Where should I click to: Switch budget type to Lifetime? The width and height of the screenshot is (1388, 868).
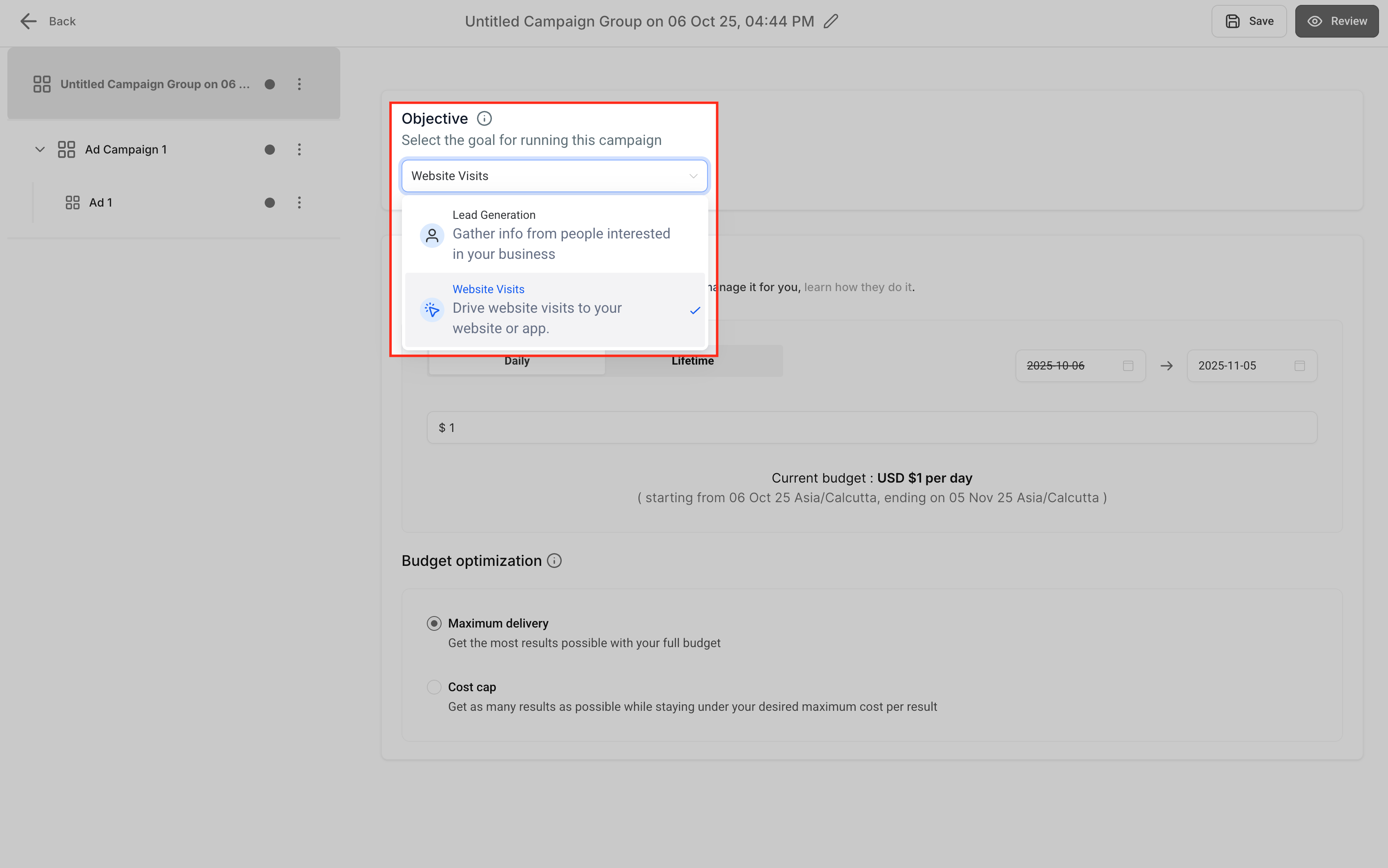point(692,361)
